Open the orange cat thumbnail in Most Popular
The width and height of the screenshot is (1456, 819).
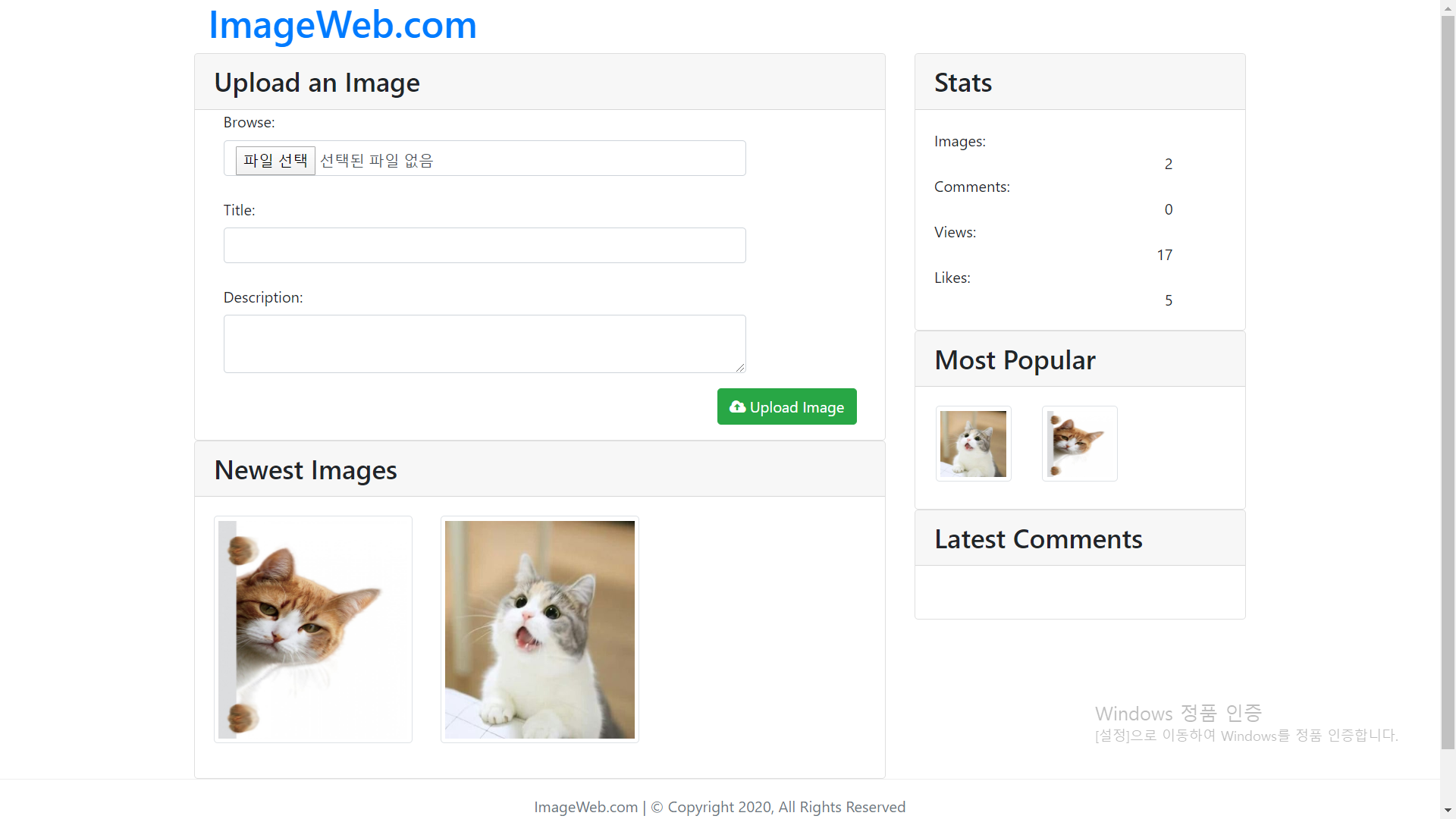[x=1080, y=444]
